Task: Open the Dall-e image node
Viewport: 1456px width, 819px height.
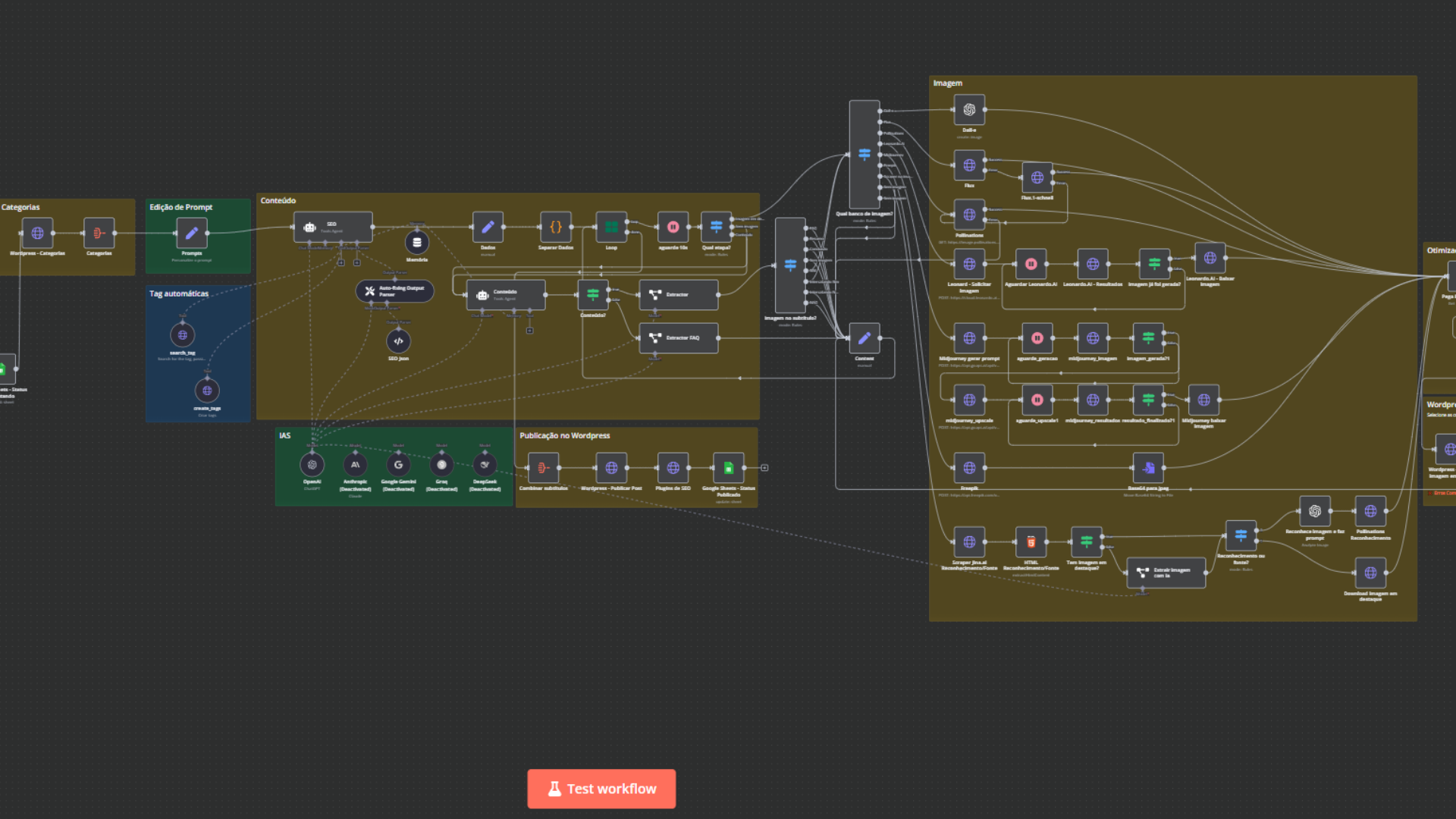Action: tap(969, 110)
